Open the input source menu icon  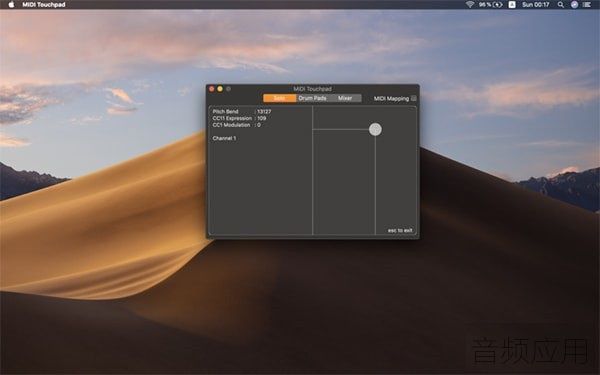tap(512, 5)
